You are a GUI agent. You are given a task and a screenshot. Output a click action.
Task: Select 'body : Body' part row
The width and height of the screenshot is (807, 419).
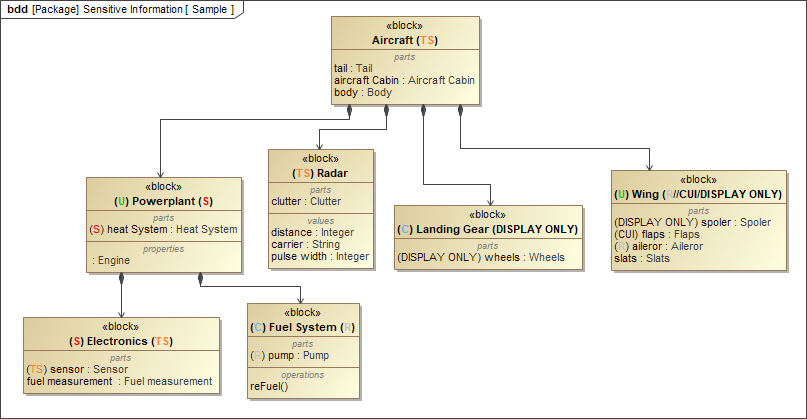click(x=363, y=93)
